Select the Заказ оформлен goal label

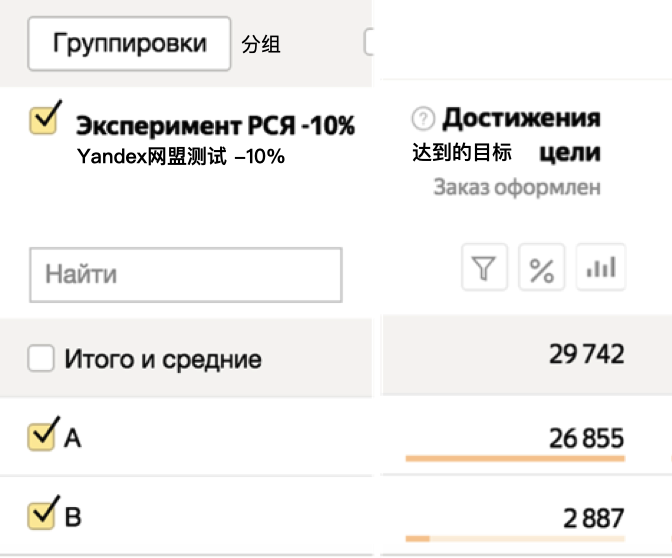[517, 187]
